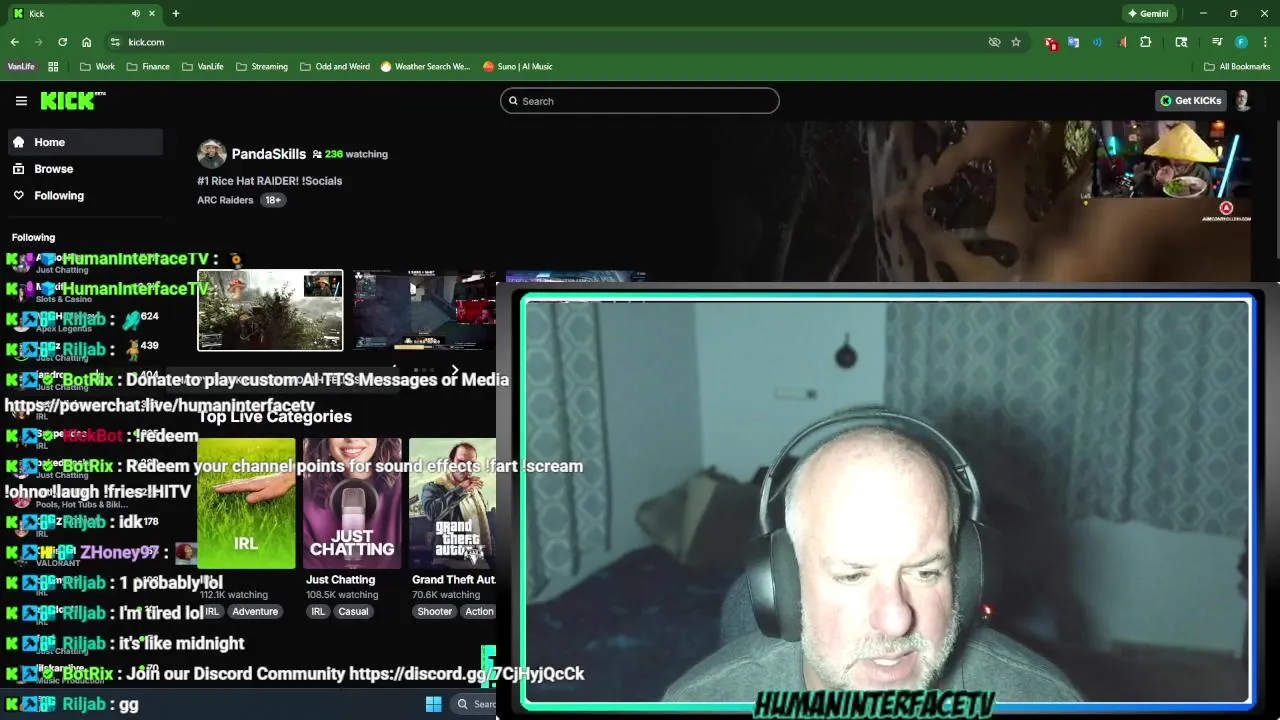The image size is (1280, 720).
Task: Open a new browser tab
Action: (x=176, y=13)
